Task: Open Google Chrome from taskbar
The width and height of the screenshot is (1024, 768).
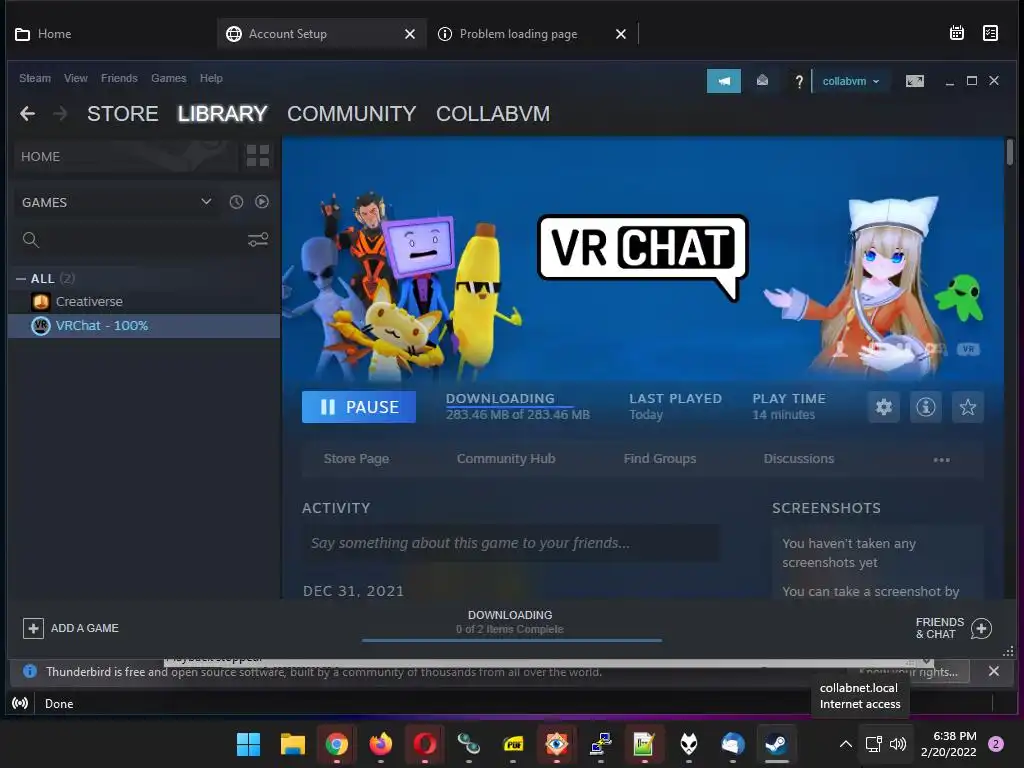Action: tap(336, 744)
